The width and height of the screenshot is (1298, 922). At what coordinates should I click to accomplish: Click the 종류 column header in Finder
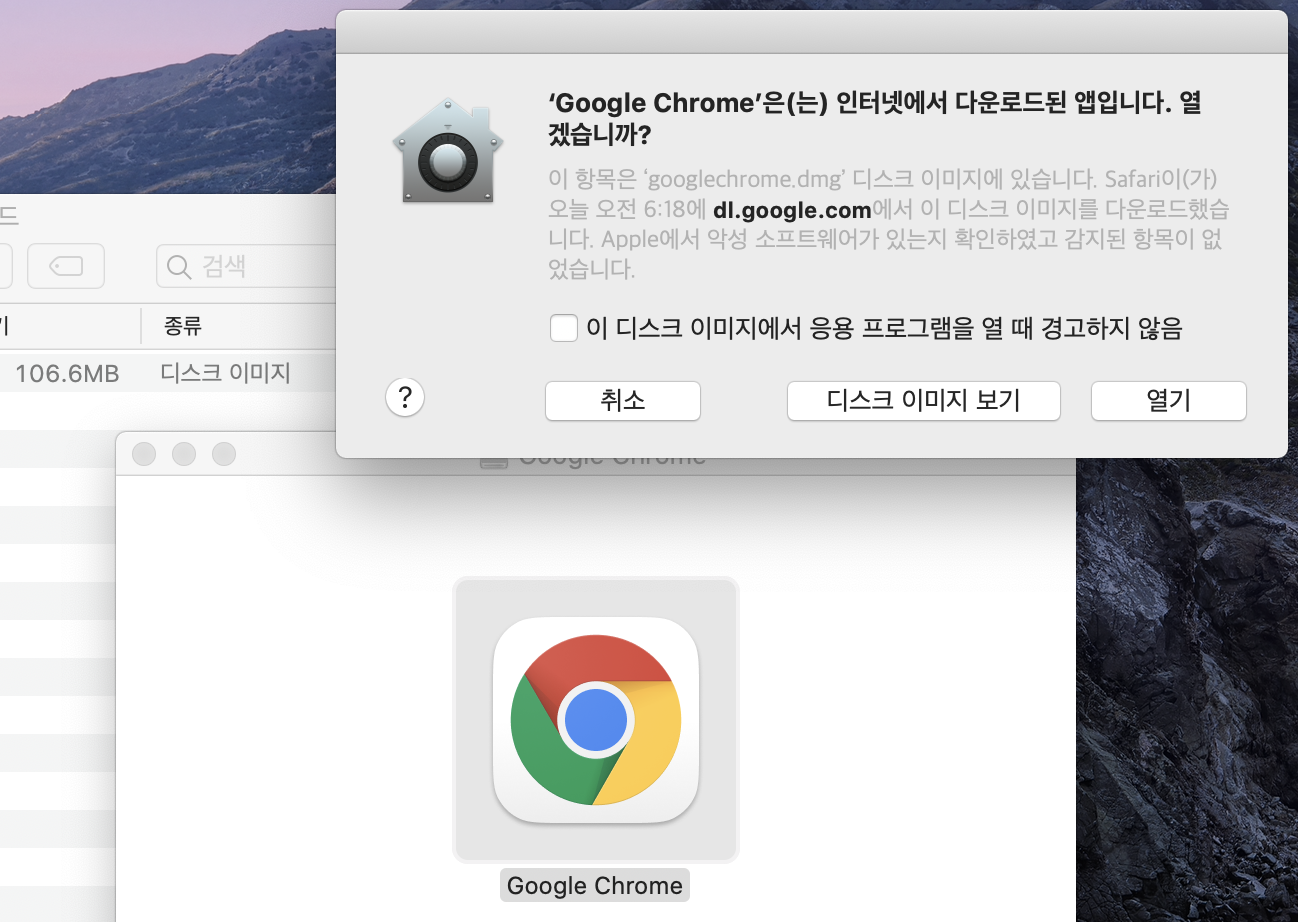tap(183, 326)
